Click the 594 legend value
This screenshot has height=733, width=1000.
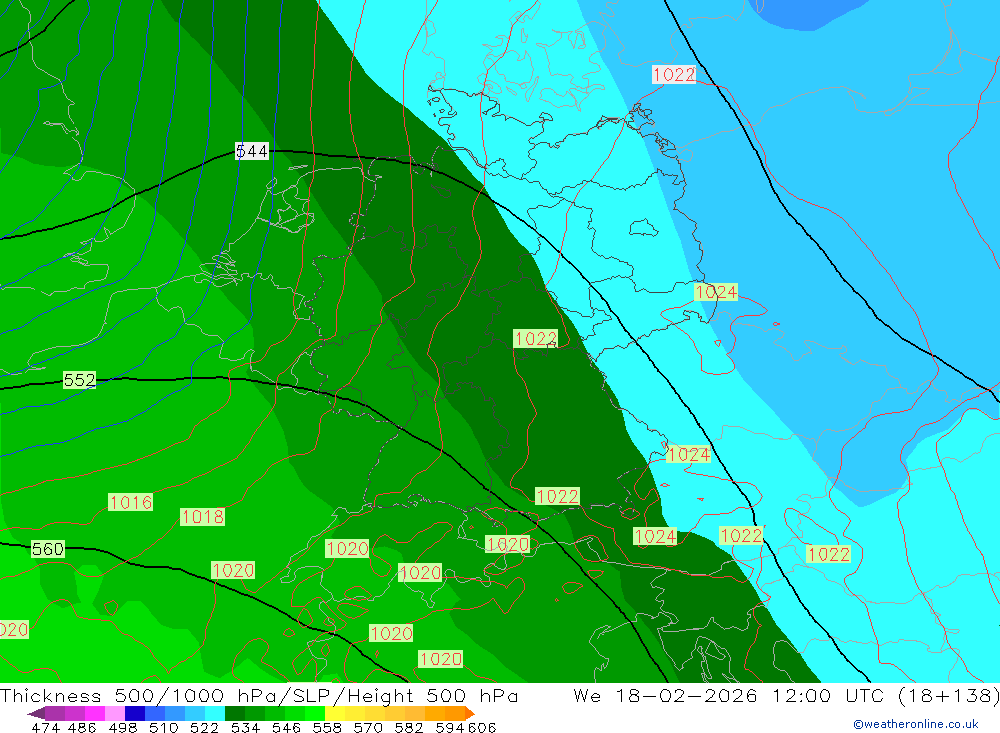(x=450, y=727)
